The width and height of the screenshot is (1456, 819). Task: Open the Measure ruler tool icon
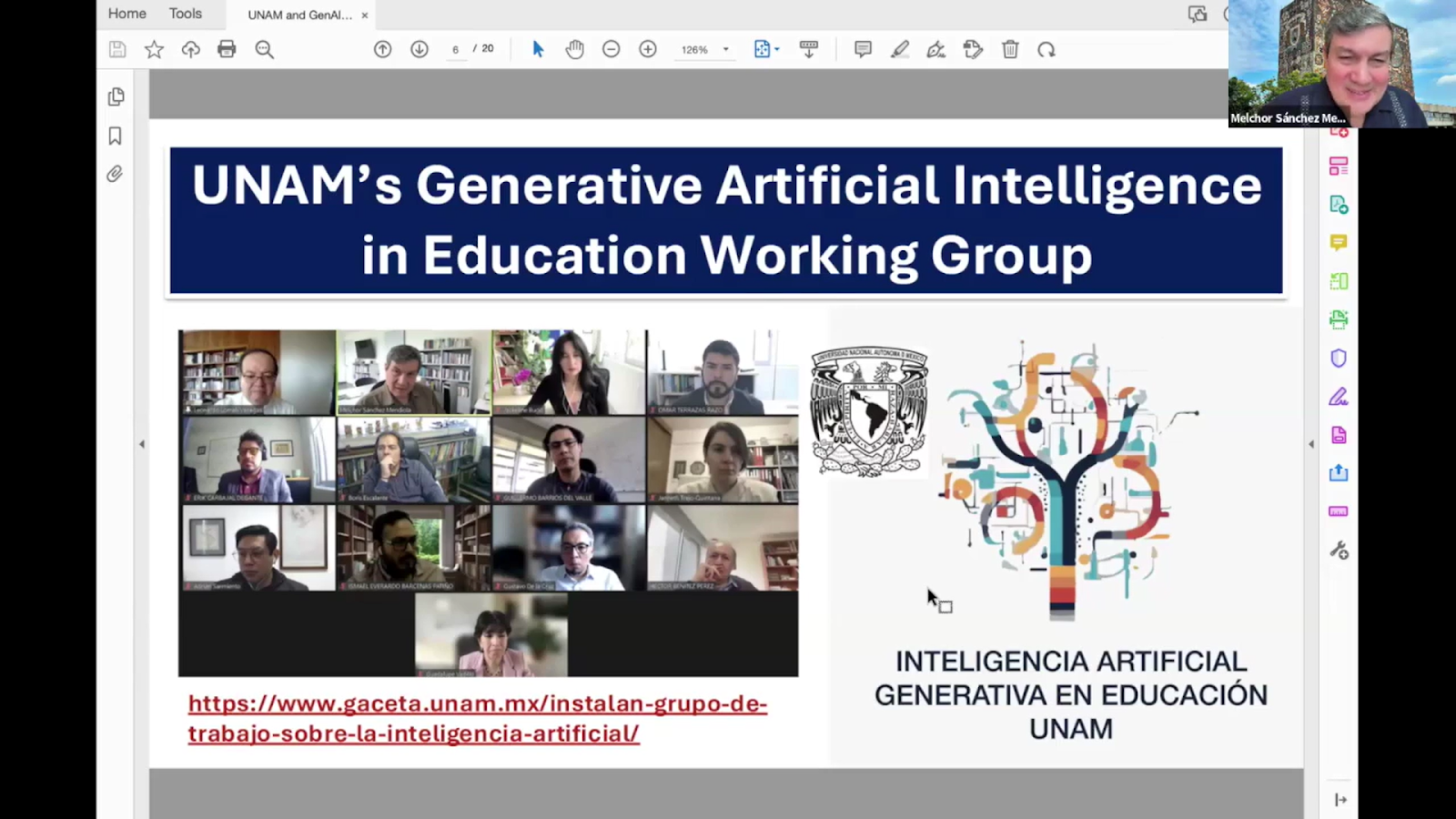coord(1339,511)
